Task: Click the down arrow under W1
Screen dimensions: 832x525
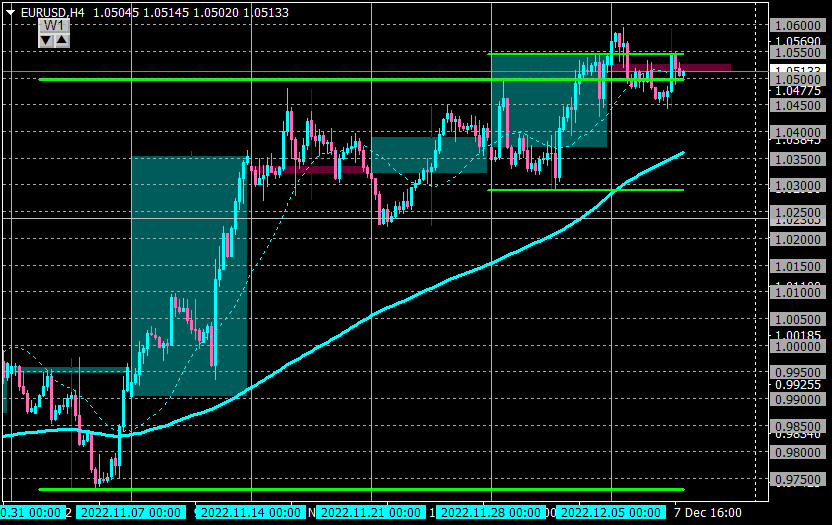Action: point(46,40)
